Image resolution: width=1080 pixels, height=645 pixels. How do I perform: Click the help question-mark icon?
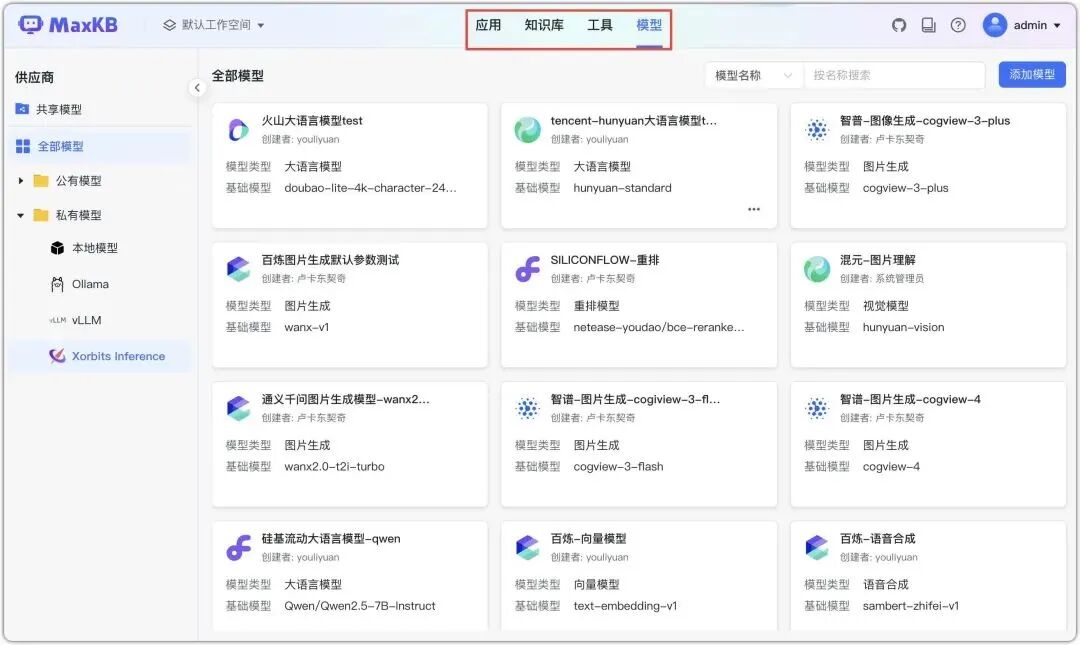click(958, 25)
